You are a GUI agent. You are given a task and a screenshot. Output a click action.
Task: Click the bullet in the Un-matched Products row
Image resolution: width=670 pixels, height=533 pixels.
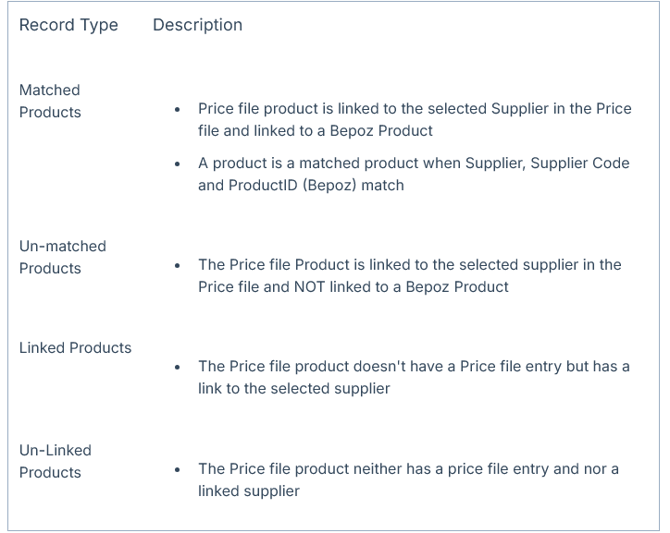click(x=178, y=266)
